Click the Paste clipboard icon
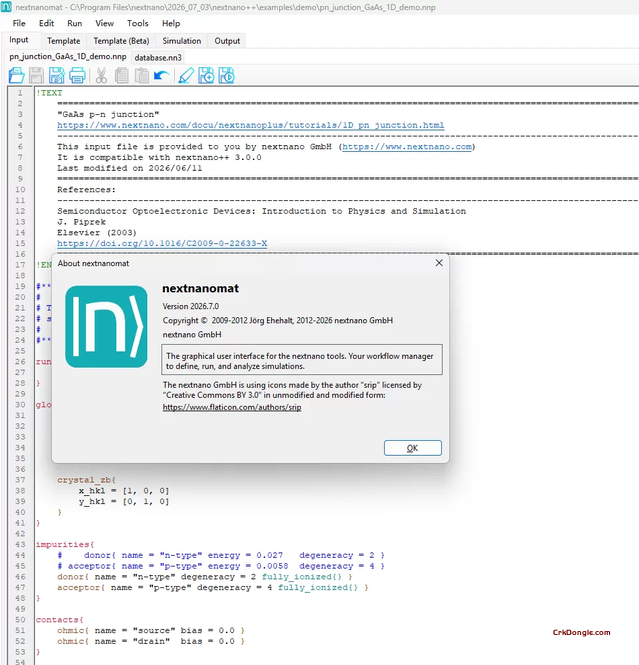Viewport: 639px width, 665px height. tap(142, 75)
